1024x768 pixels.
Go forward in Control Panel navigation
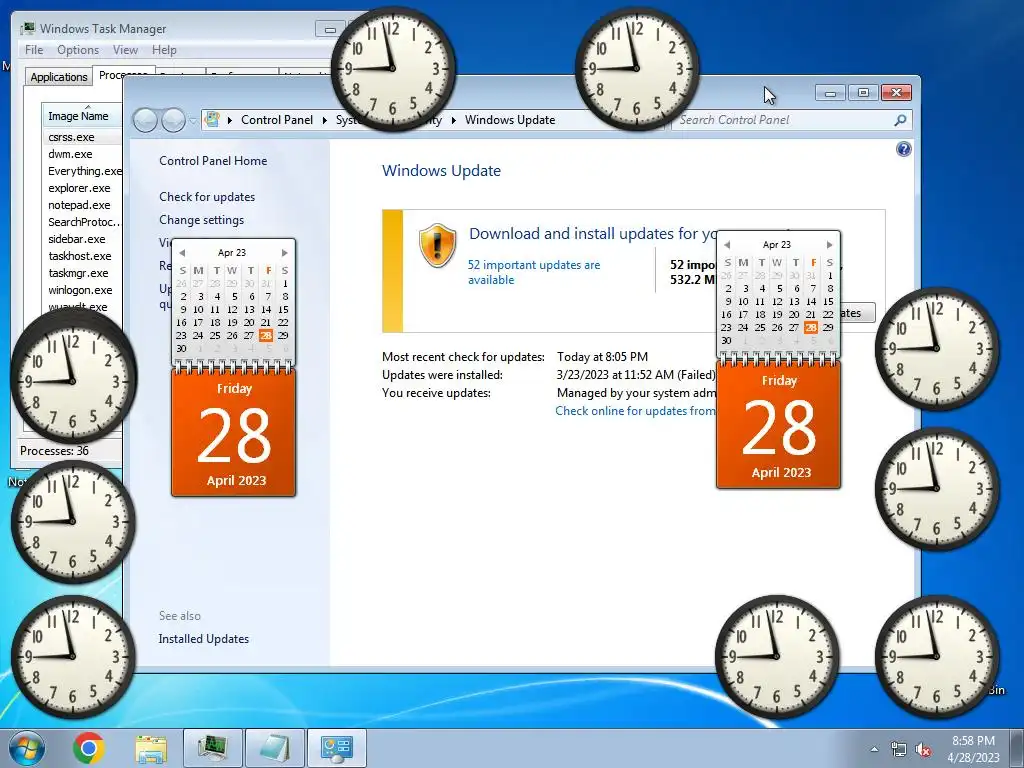(x=173, y=120)
